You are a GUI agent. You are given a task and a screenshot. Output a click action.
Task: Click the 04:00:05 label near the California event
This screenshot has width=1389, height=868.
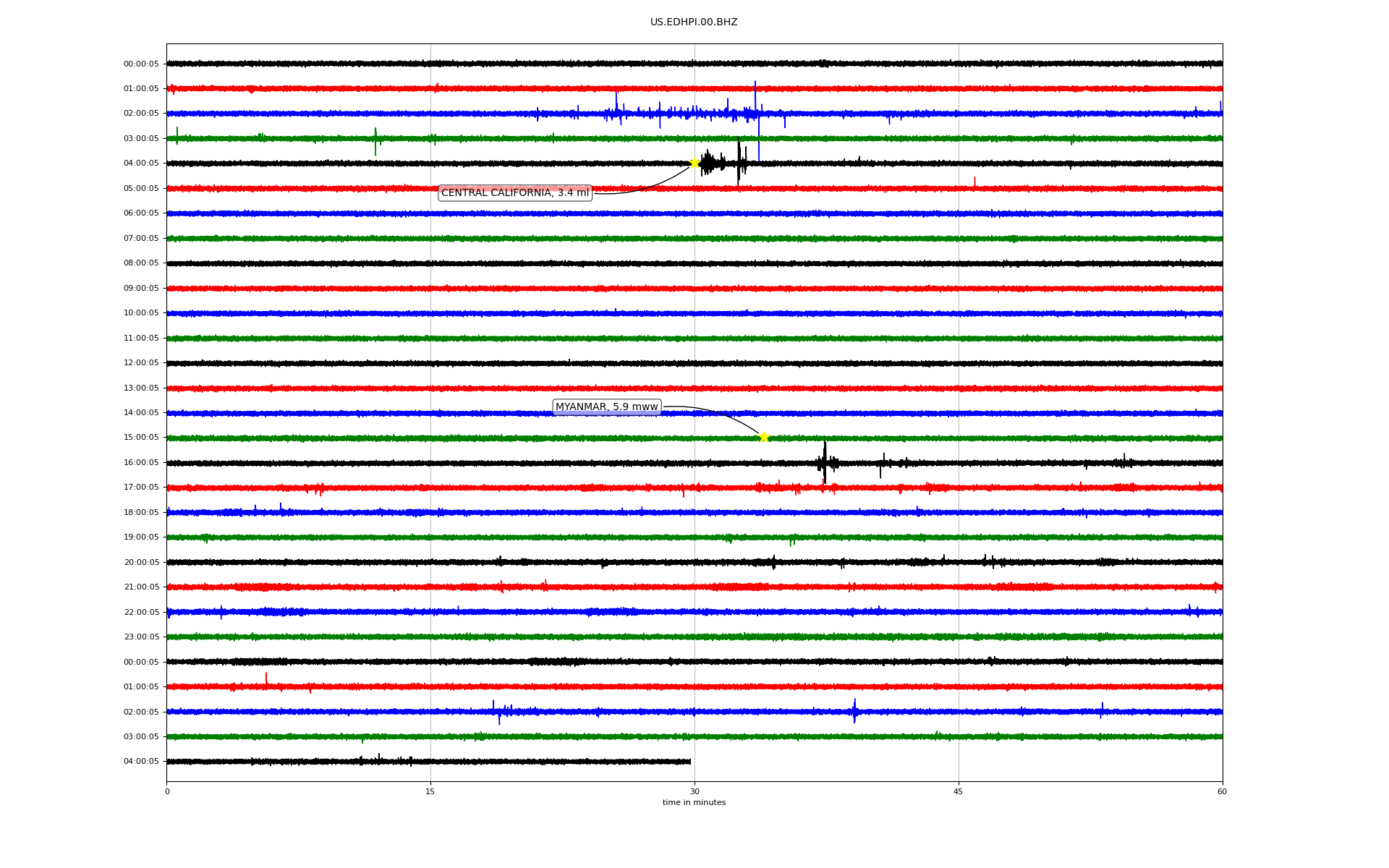pyautogui.click(x=141, y=163)
